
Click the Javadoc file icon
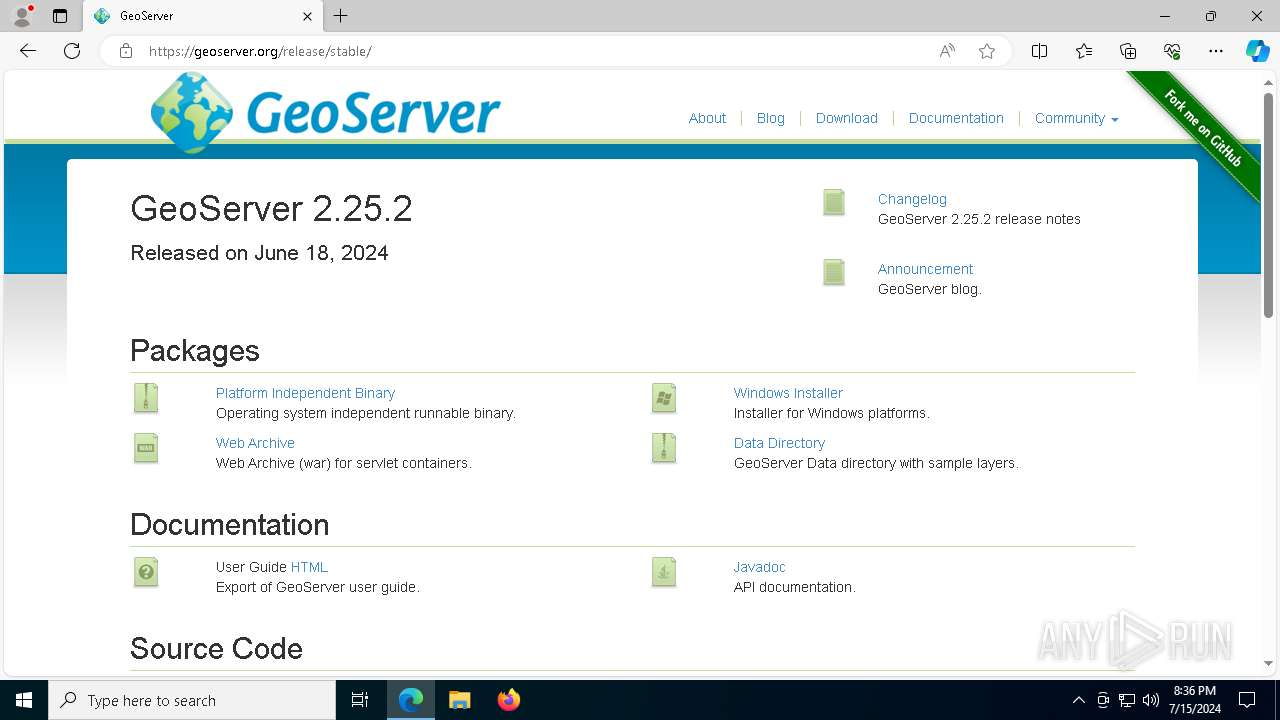coord(664,572)
